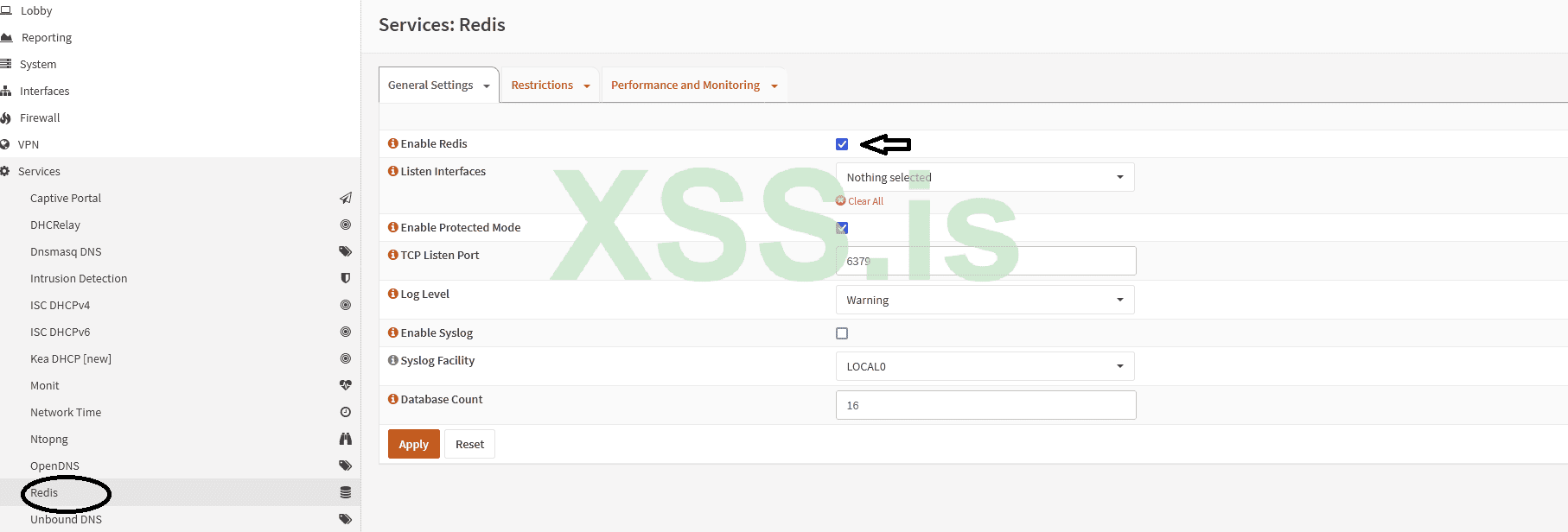
Task: Show help for TCP Listen Port info icon
Action: point(393,255)
